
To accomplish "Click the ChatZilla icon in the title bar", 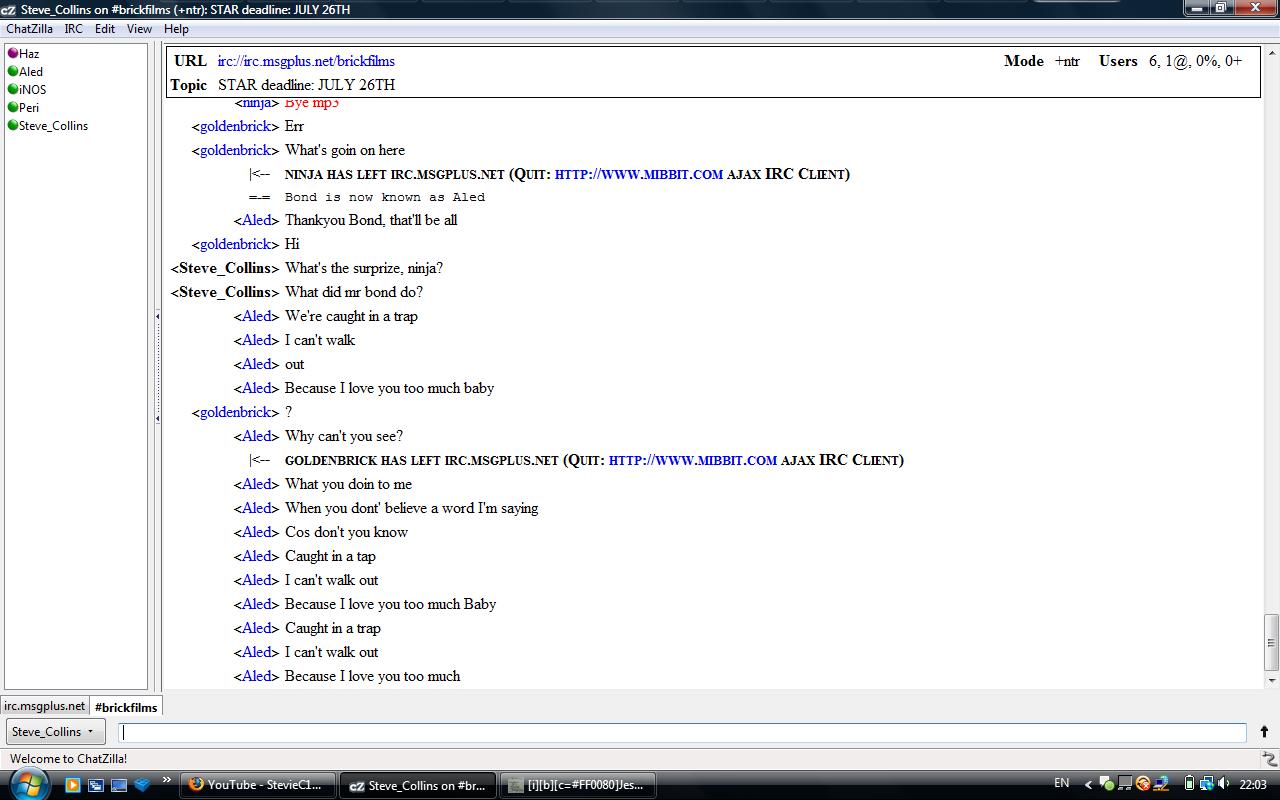I will click(9, 9).
